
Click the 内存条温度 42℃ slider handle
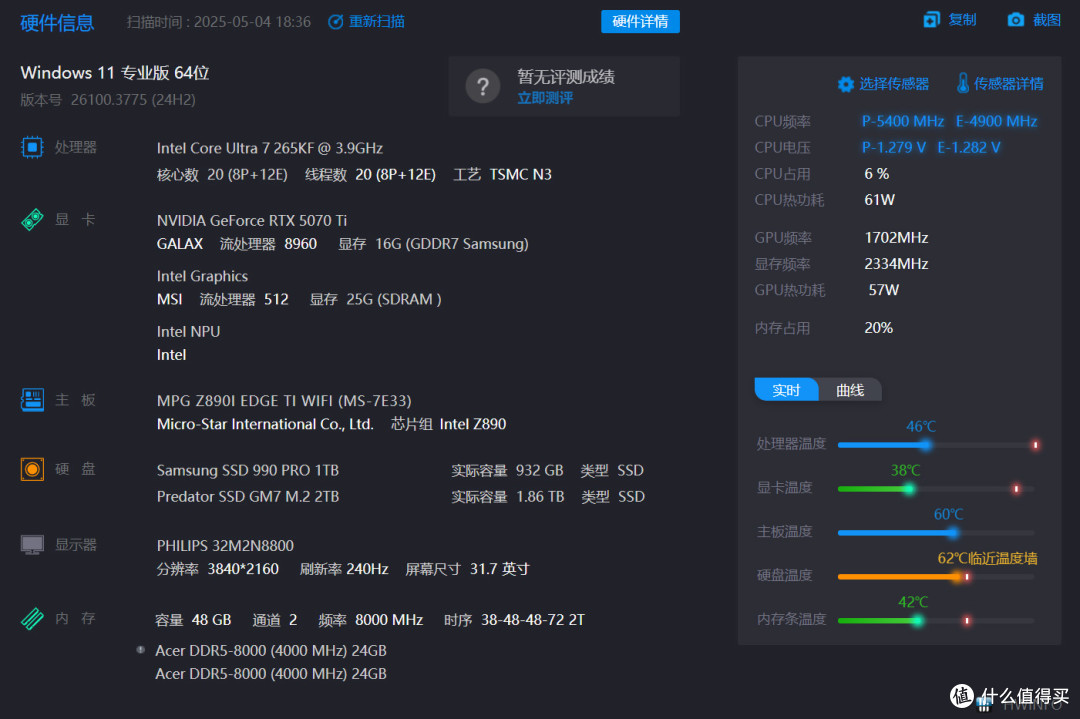pyautogui.click(x=917, y=621)
